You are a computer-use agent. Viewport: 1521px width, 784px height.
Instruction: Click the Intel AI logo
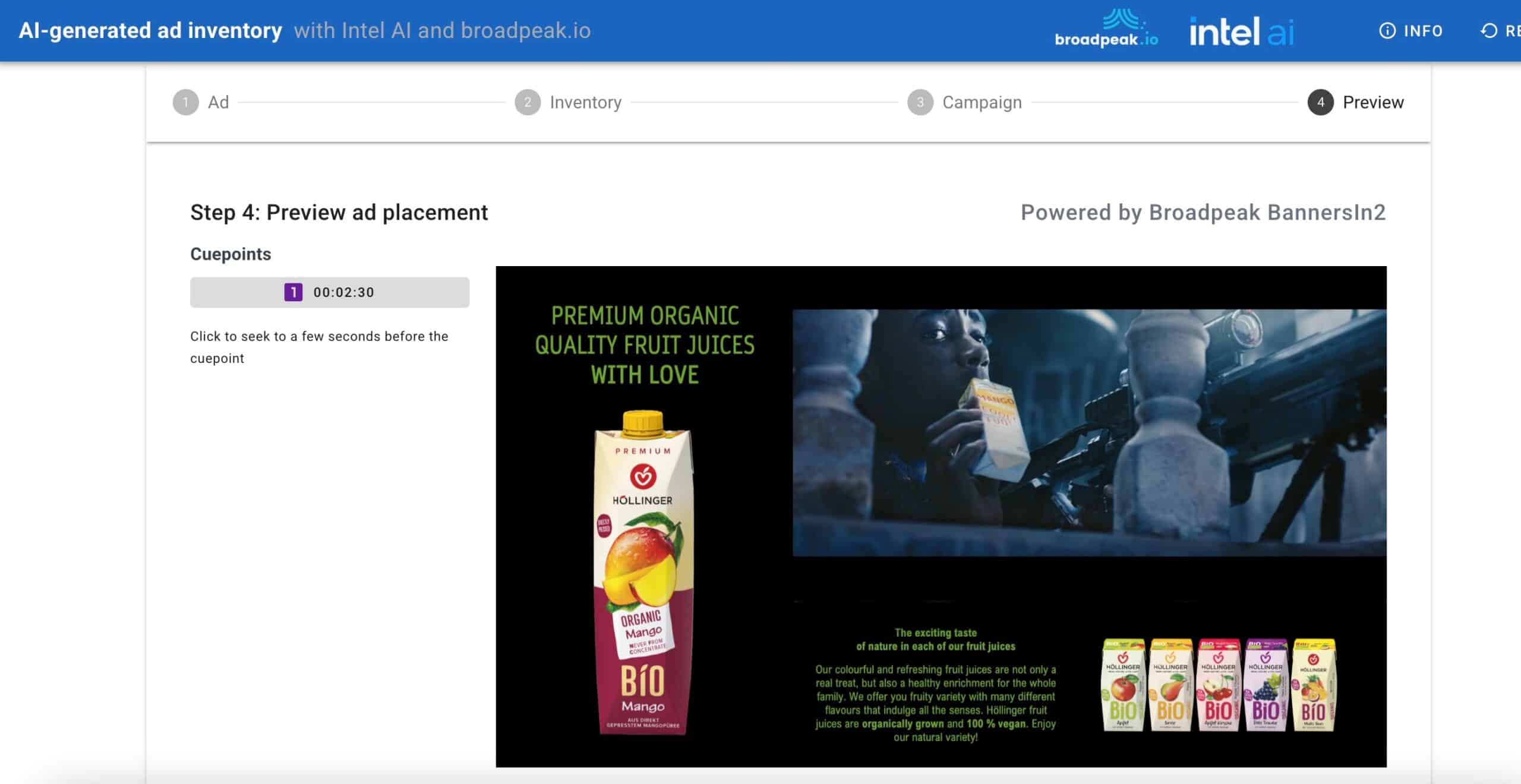coord(1242,31)
